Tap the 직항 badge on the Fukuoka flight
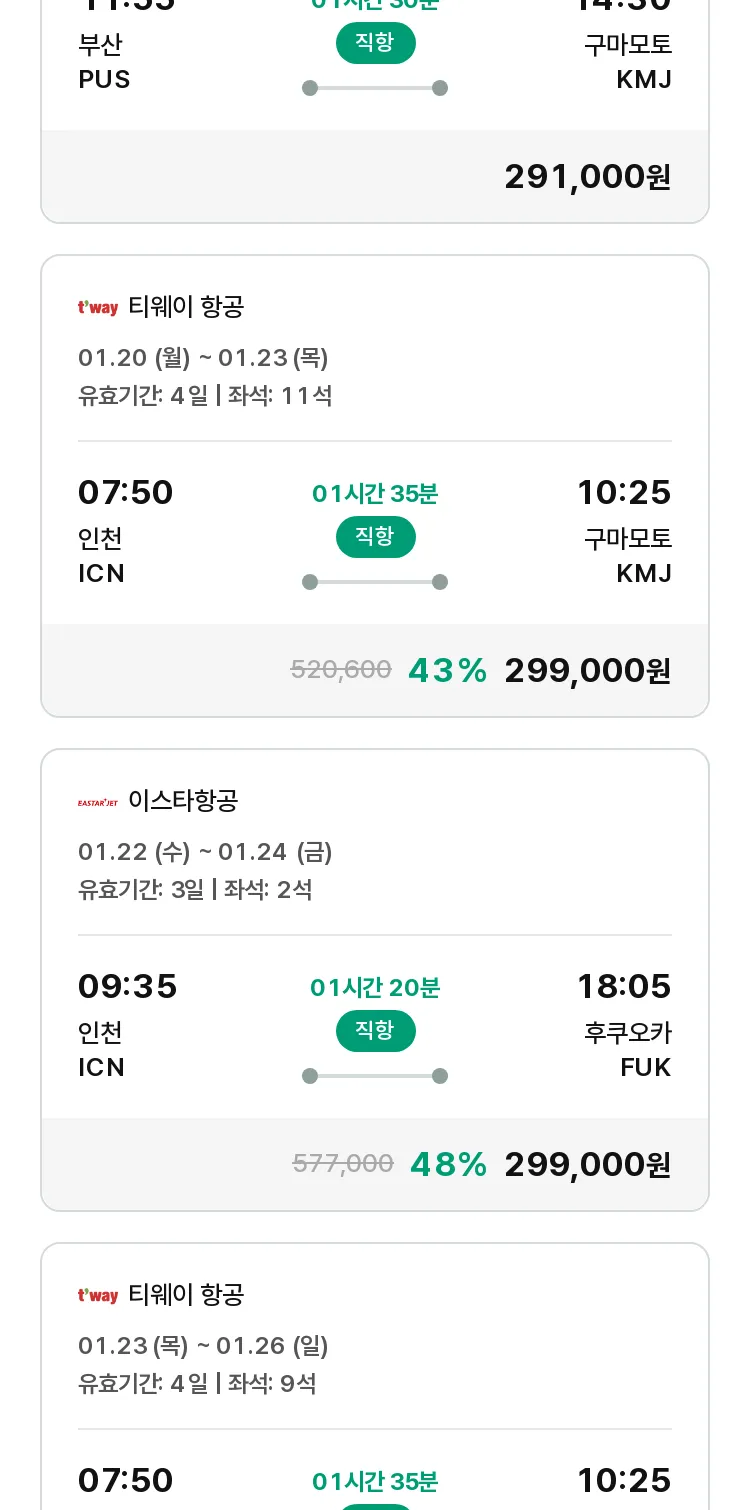Screen dimensions: 750x1510 coord(375,1031)
